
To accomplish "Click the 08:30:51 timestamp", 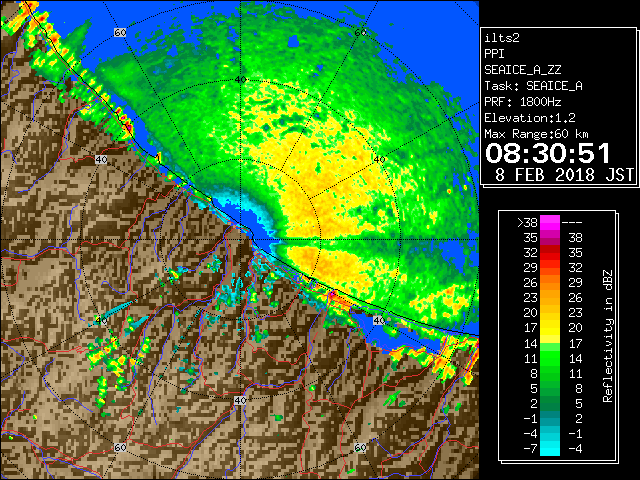I will pyautogui.click(x=547, y=153).
